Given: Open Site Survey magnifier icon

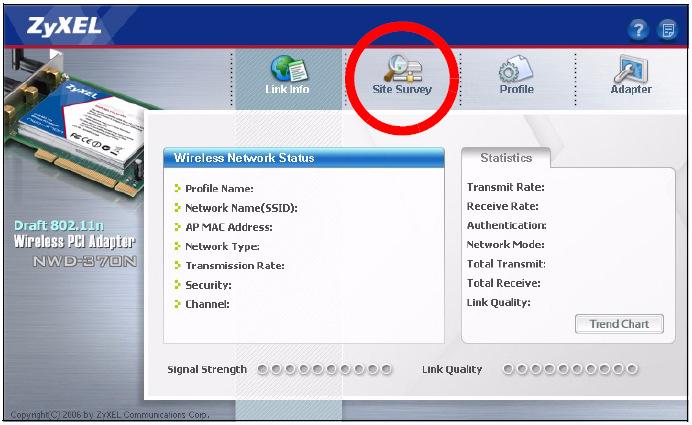Looking at the screenshot, I should click(x=403, y=68).
